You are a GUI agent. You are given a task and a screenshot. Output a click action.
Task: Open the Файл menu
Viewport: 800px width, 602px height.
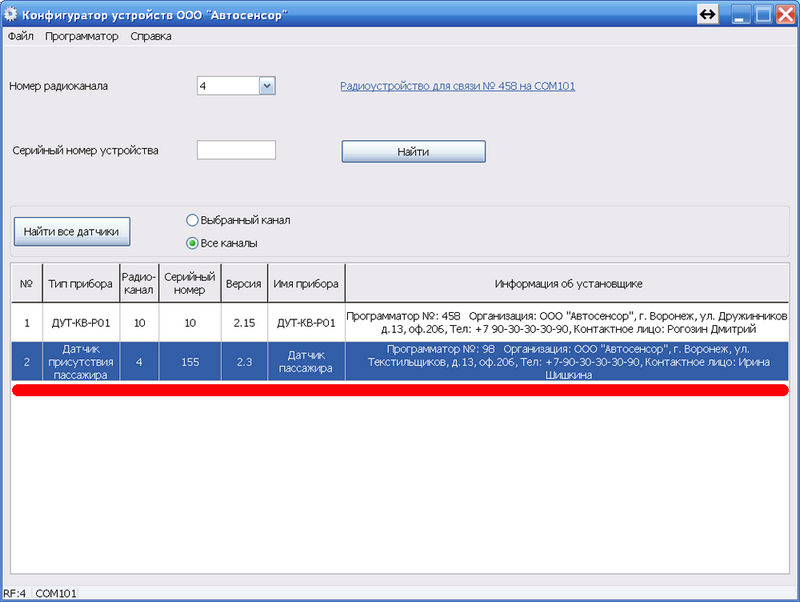click(x=20, y=36)
